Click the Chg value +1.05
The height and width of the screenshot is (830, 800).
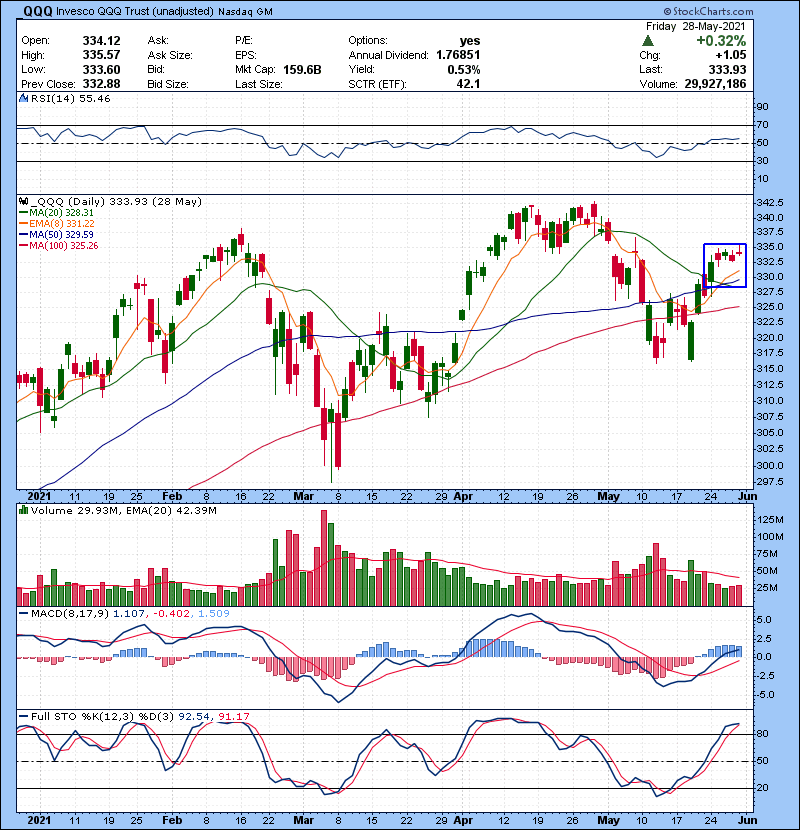point(731,55)
